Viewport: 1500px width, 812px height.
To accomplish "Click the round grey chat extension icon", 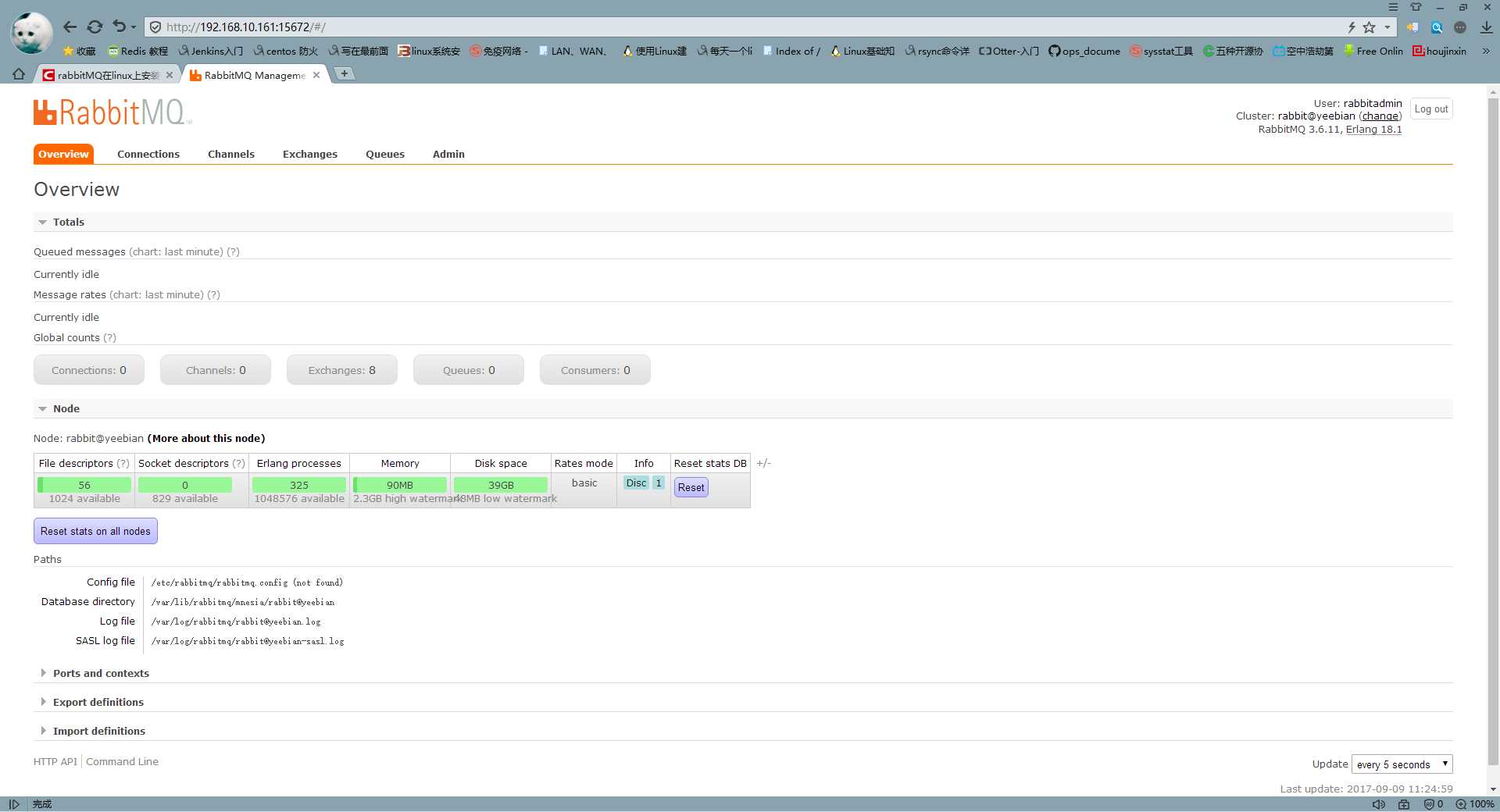I will [x=1460, y=27].
